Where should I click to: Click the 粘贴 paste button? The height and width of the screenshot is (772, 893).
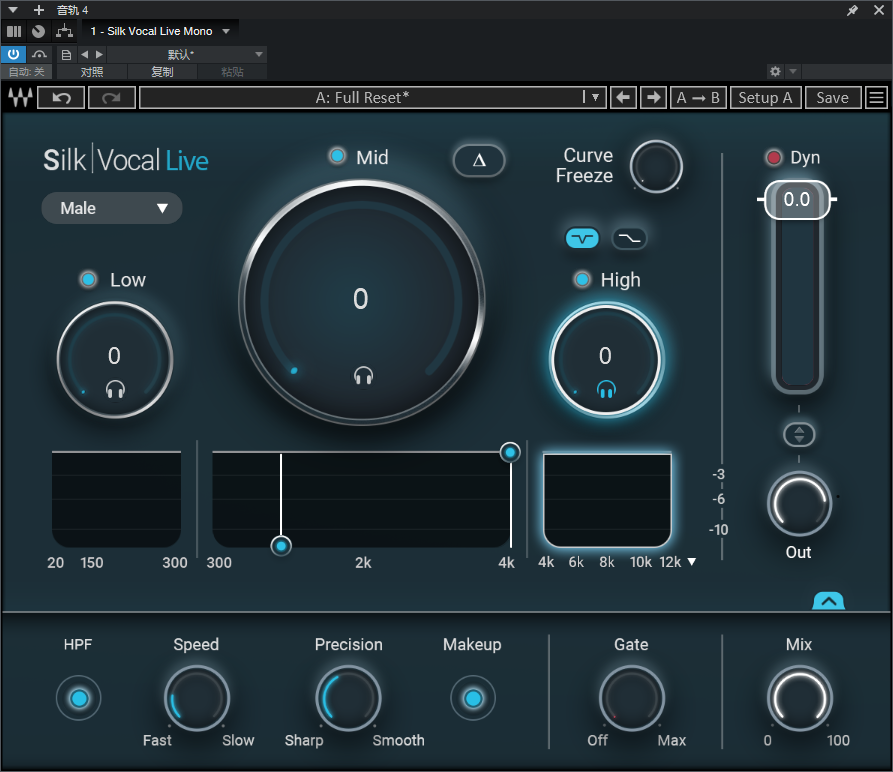point(232,72)
